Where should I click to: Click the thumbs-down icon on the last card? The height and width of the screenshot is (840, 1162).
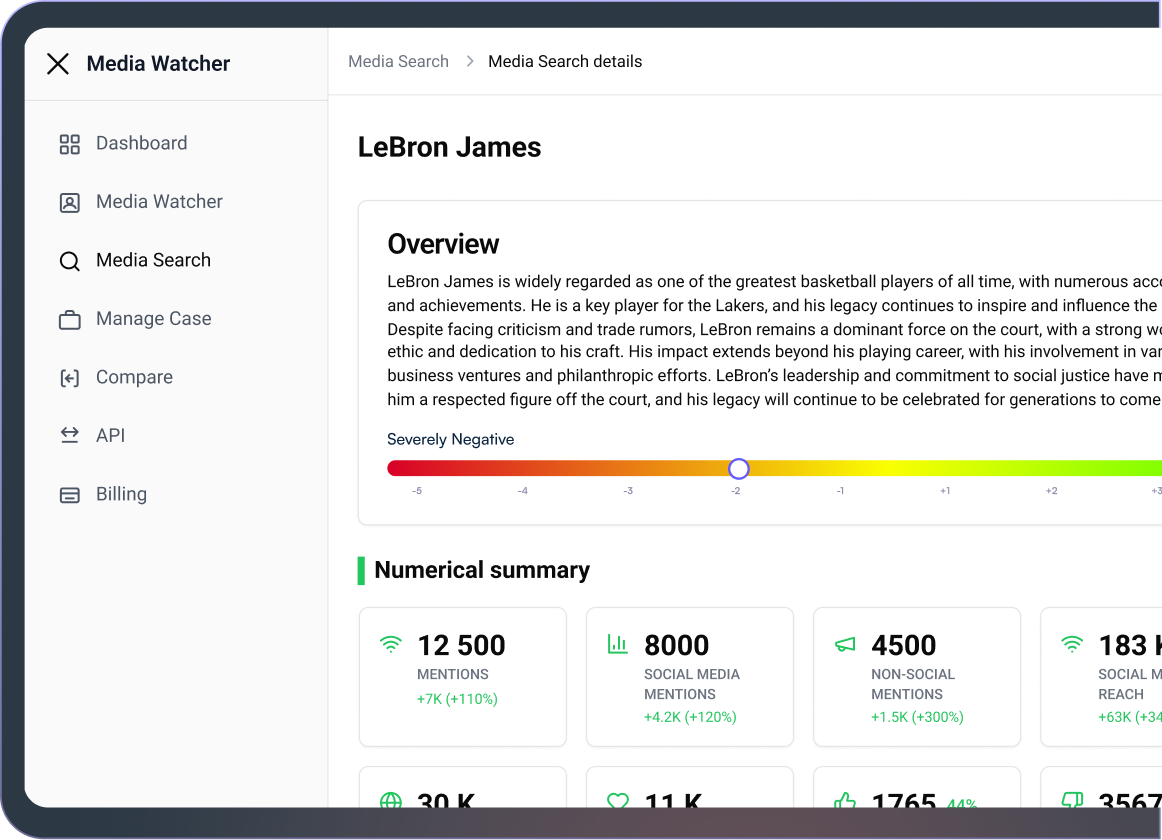point(1072,800)
